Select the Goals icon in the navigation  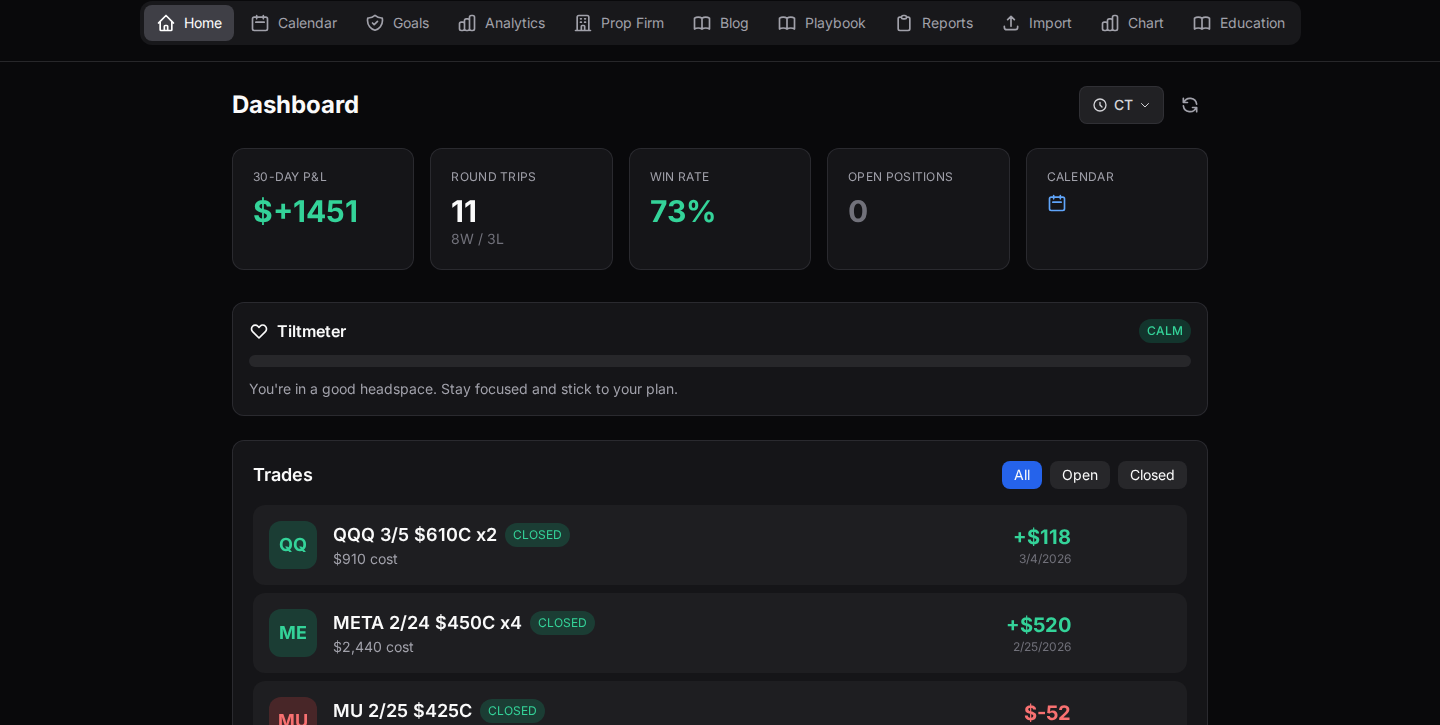(374, 23)
